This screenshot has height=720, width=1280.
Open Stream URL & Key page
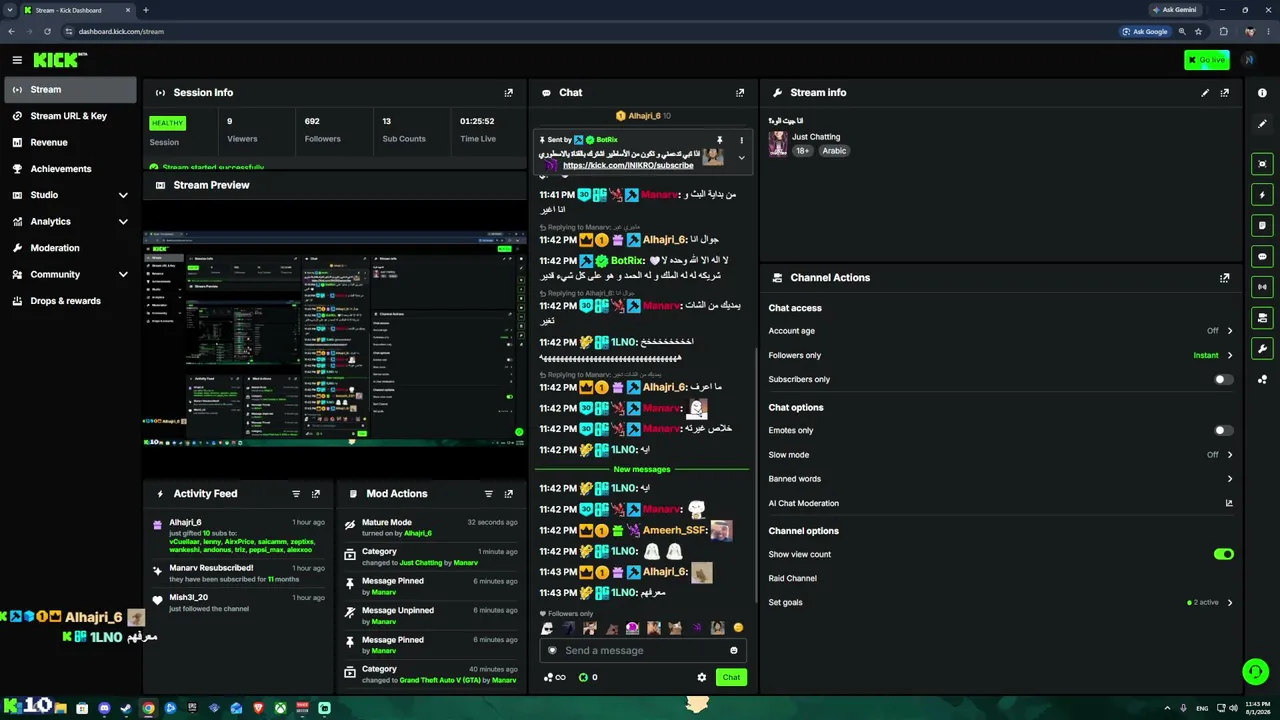click(70, 116)
